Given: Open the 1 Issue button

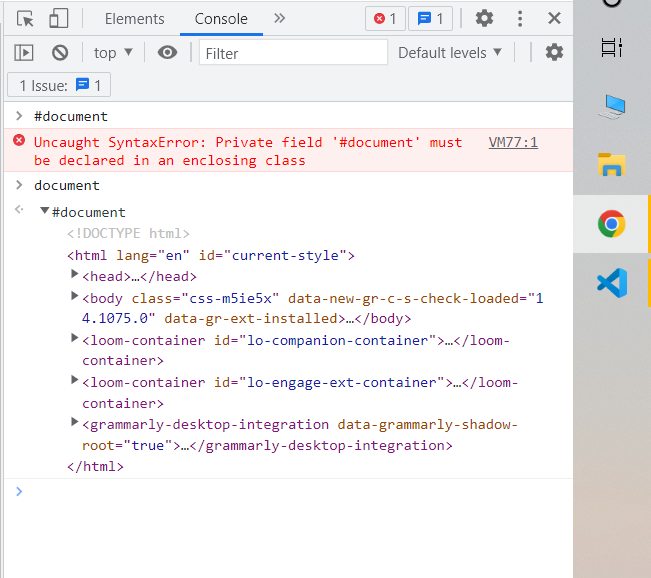Looking at the screenshot, I should (59, 85).
